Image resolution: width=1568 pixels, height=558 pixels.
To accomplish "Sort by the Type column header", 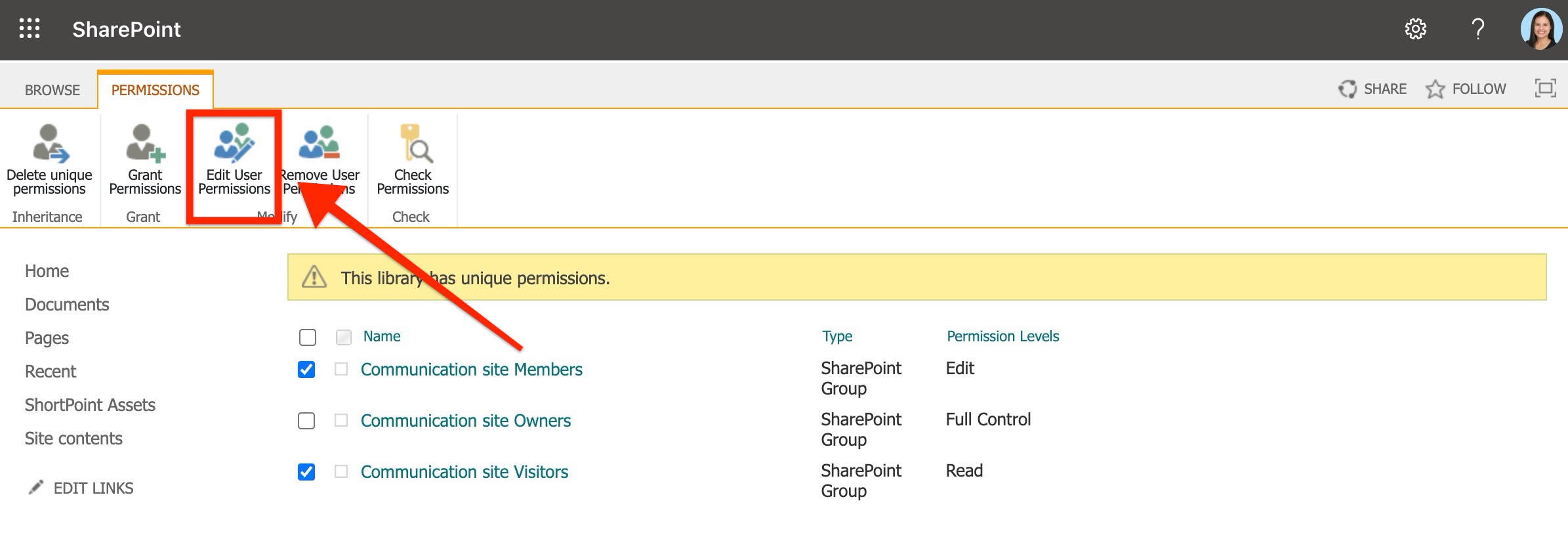I will click(x=837, y=336).
